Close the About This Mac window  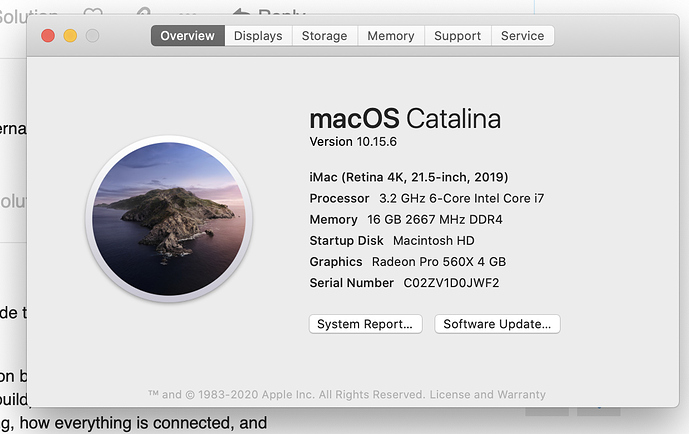tap(48, 36)
